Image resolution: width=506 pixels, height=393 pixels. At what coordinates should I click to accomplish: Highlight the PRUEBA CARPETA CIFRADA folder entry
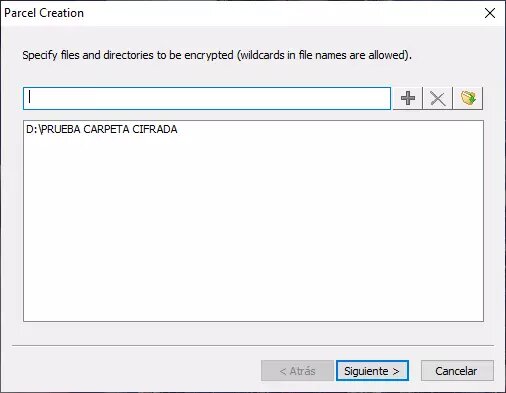[x=102, y=129]
